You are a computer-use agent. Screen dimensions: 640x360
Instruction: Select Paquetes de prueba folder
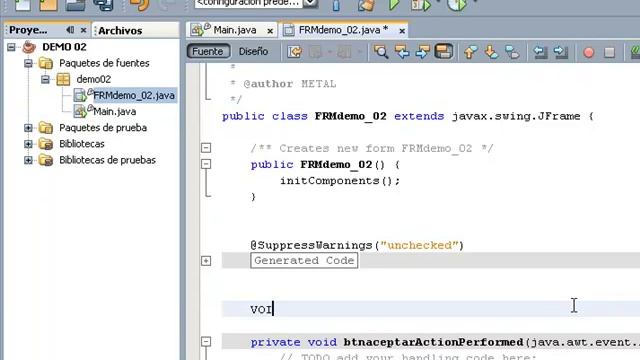tap(103, 128)
